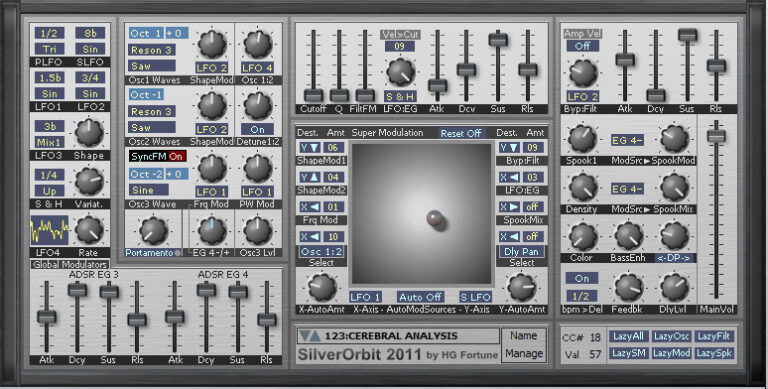Click the LazyFilt button
768x389 pixels.
[714, 336]
